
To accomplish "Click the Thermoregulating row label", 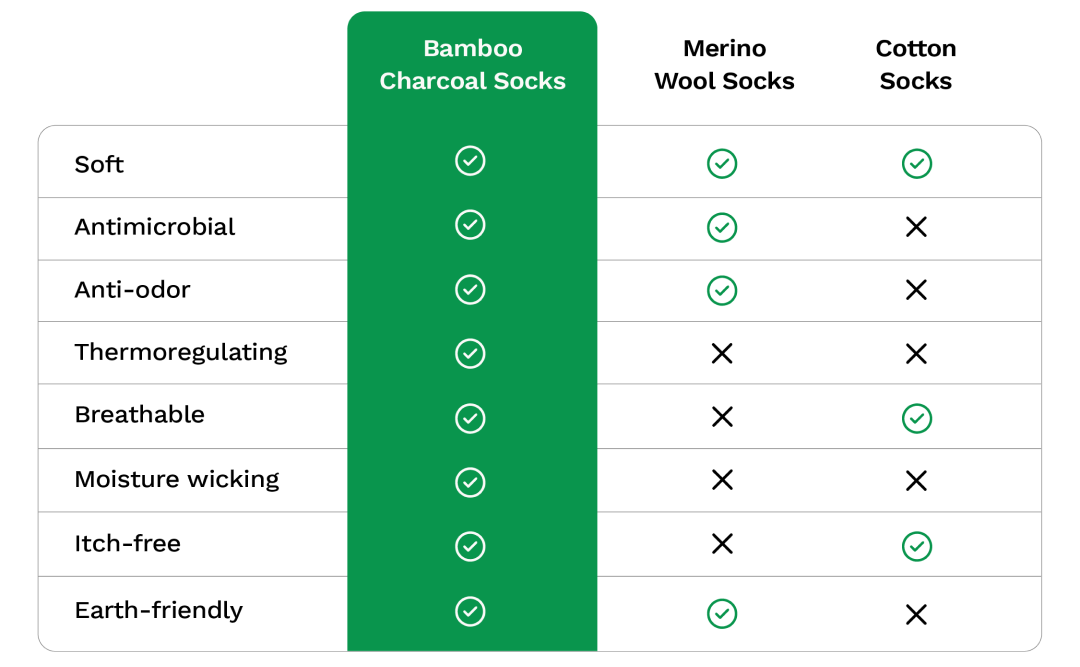I will [x=181, y=353].
